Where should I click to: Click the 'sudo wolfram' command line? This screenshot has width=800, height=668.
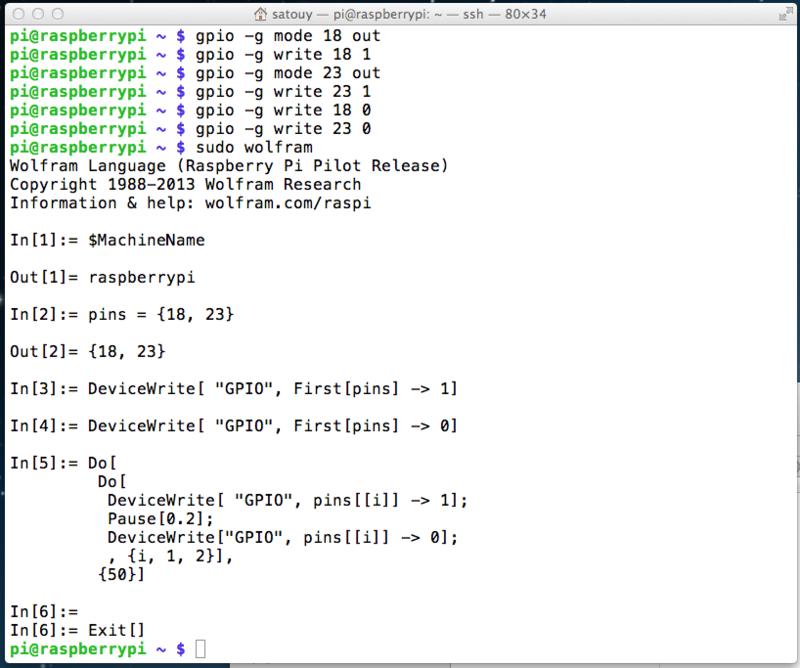point(254,147)
